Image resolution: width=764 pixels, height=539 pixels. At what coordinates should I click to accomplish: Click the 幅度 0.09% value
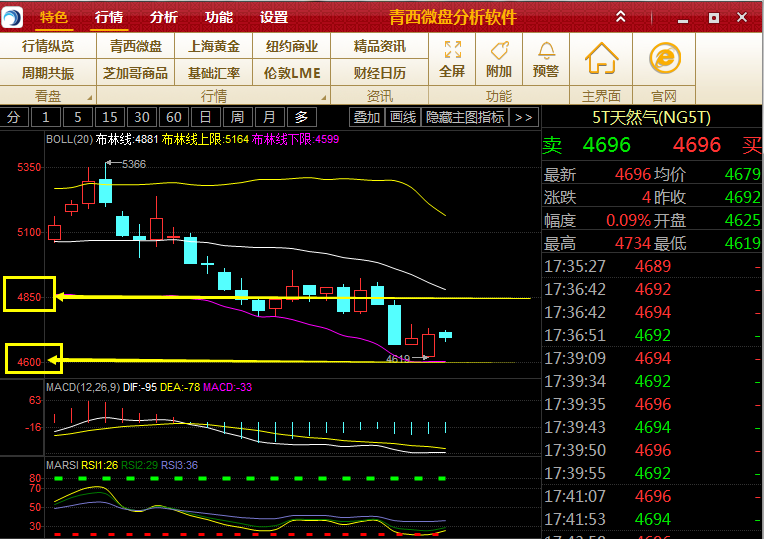[629, 220]
